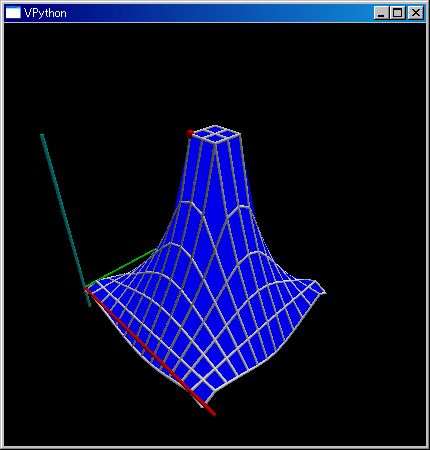The width and height of the screenshot is (430, 450).
Task: Click the teal vertical axis line
Action: click(63, 213)
